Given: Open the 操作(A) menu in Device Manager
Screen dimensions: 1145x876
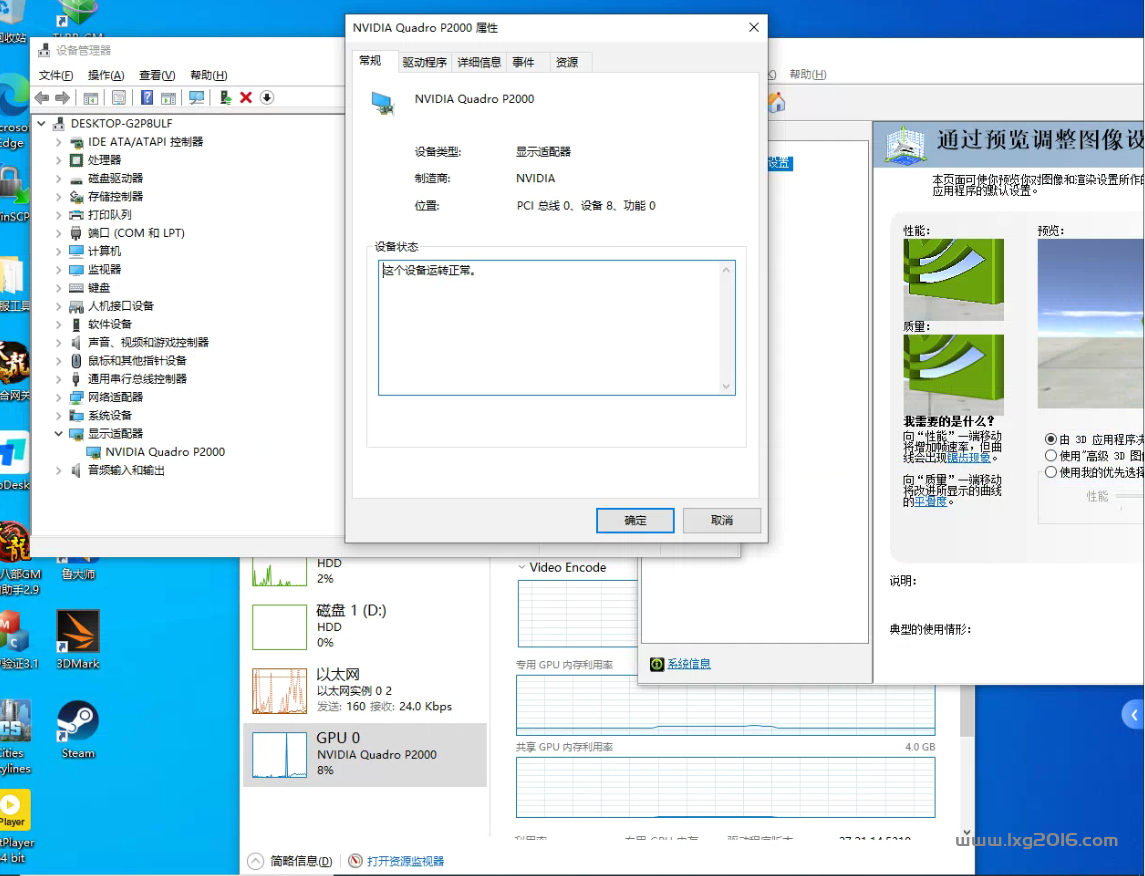Looking at the screenshot, I should pos(106,75).
